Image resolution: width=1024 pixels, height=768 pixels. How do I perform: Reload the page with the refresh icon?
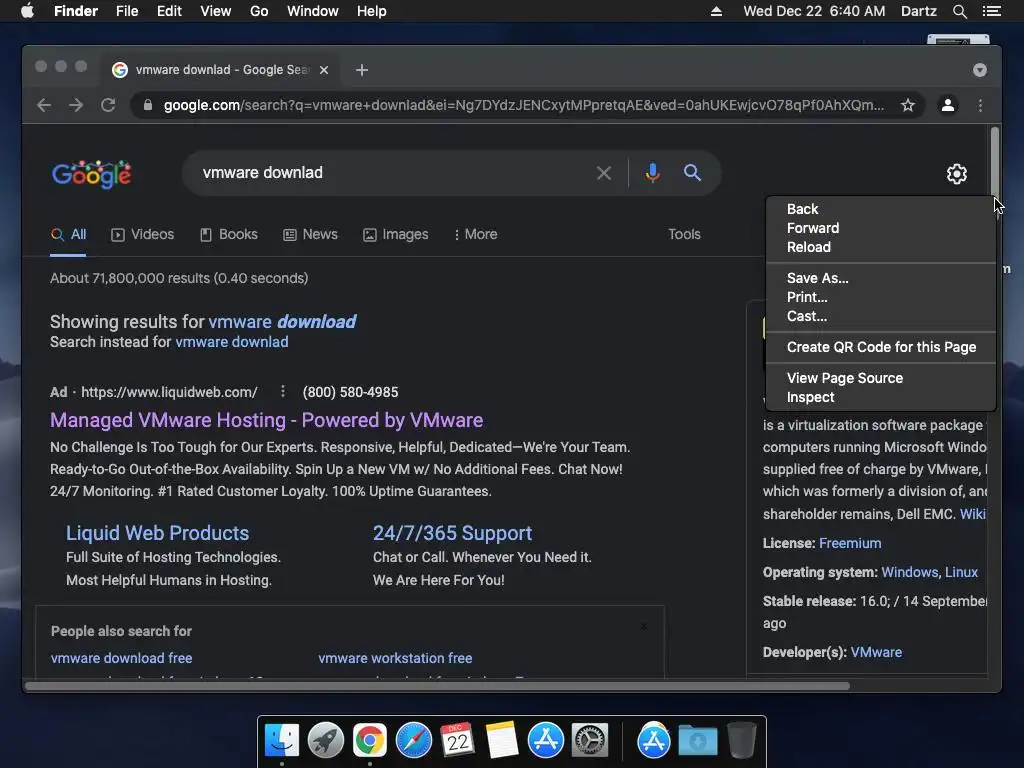tap(108, 105)
